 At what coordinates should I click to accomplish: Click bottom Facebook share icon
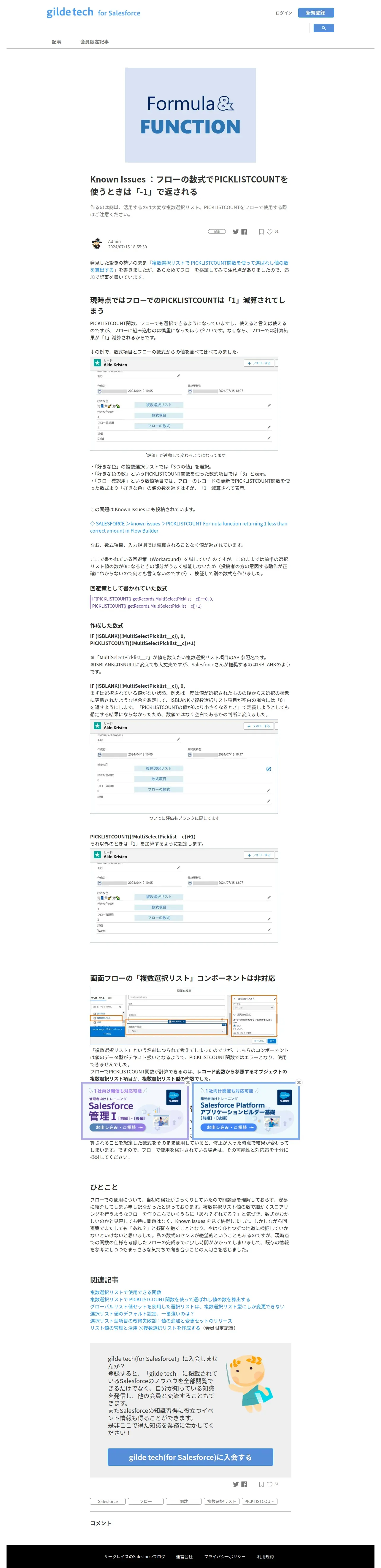pyautogui.click(x=244, y=1484)
